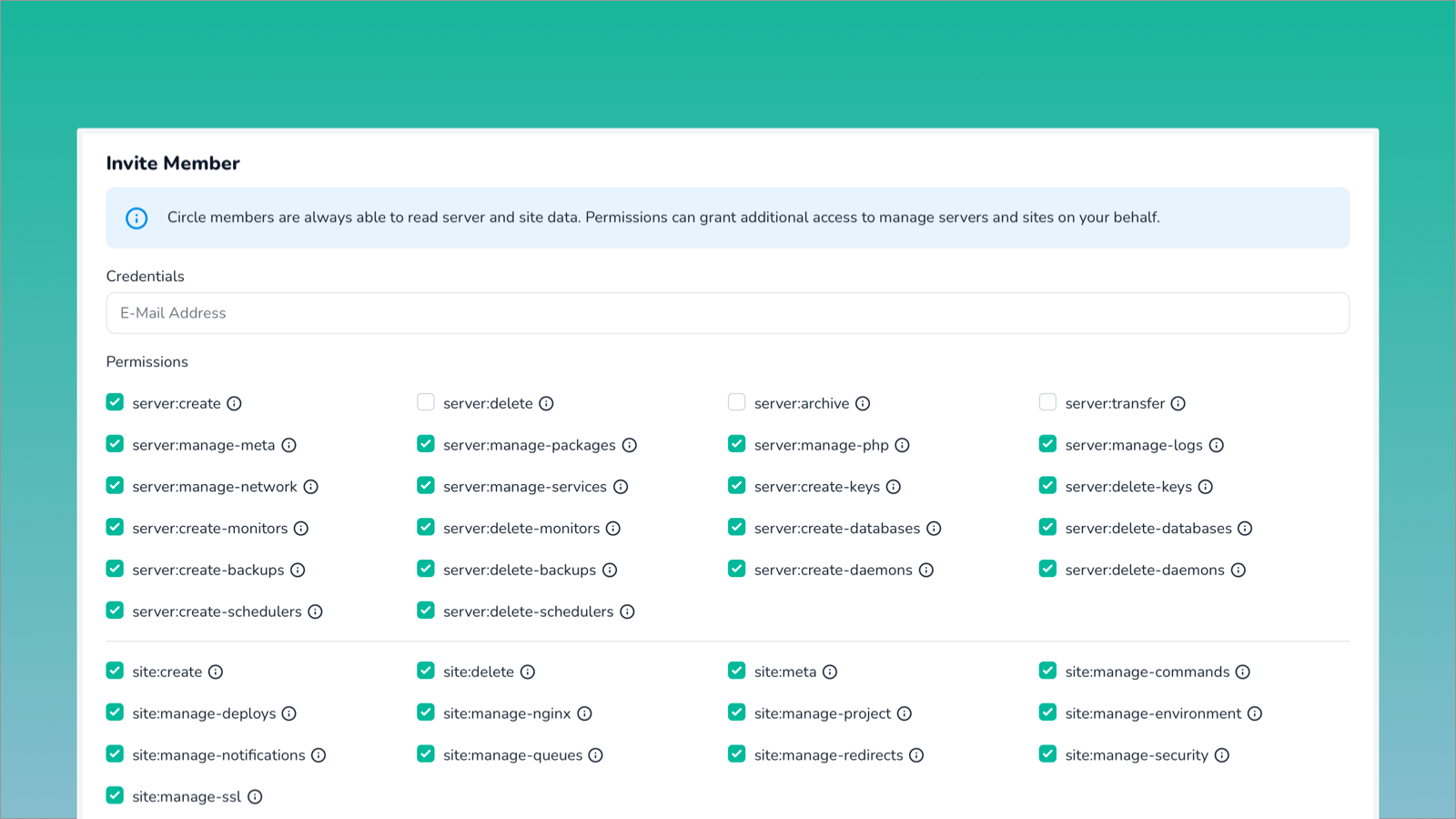The width and height of the screenshot is (1456, 819).
Task: Open tooltip for site:manage-redirects permission
Action: point(916,754)
